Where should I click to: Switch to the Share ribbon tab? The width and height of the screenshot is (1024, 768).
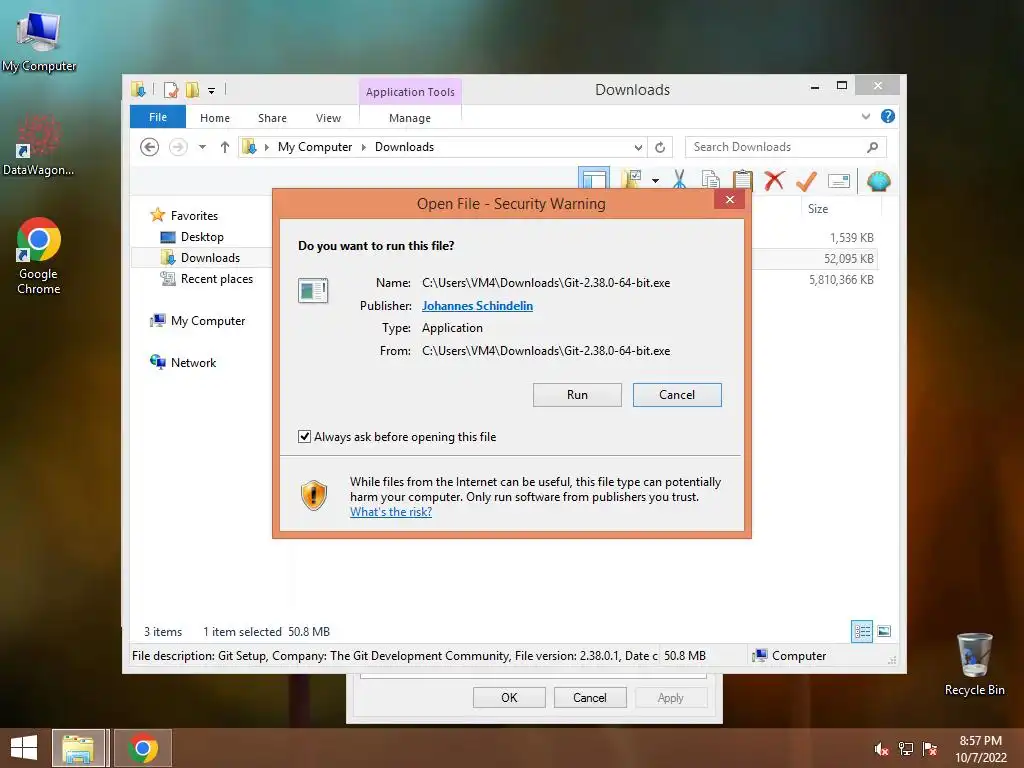tap(272, 118)
